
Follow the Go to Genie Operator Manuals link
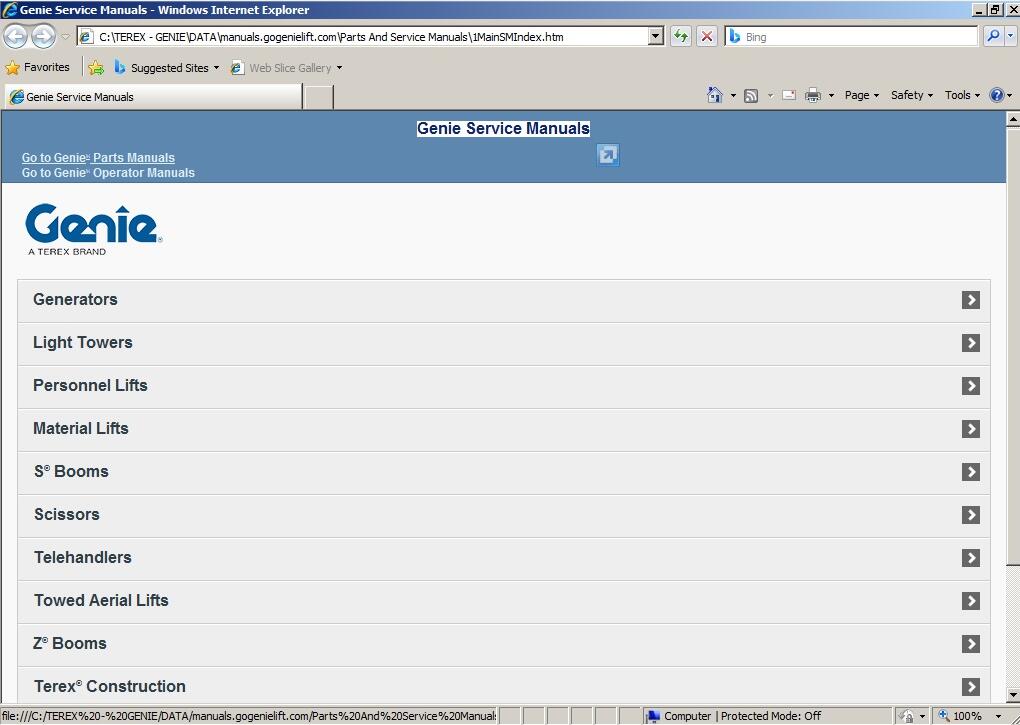108,172
